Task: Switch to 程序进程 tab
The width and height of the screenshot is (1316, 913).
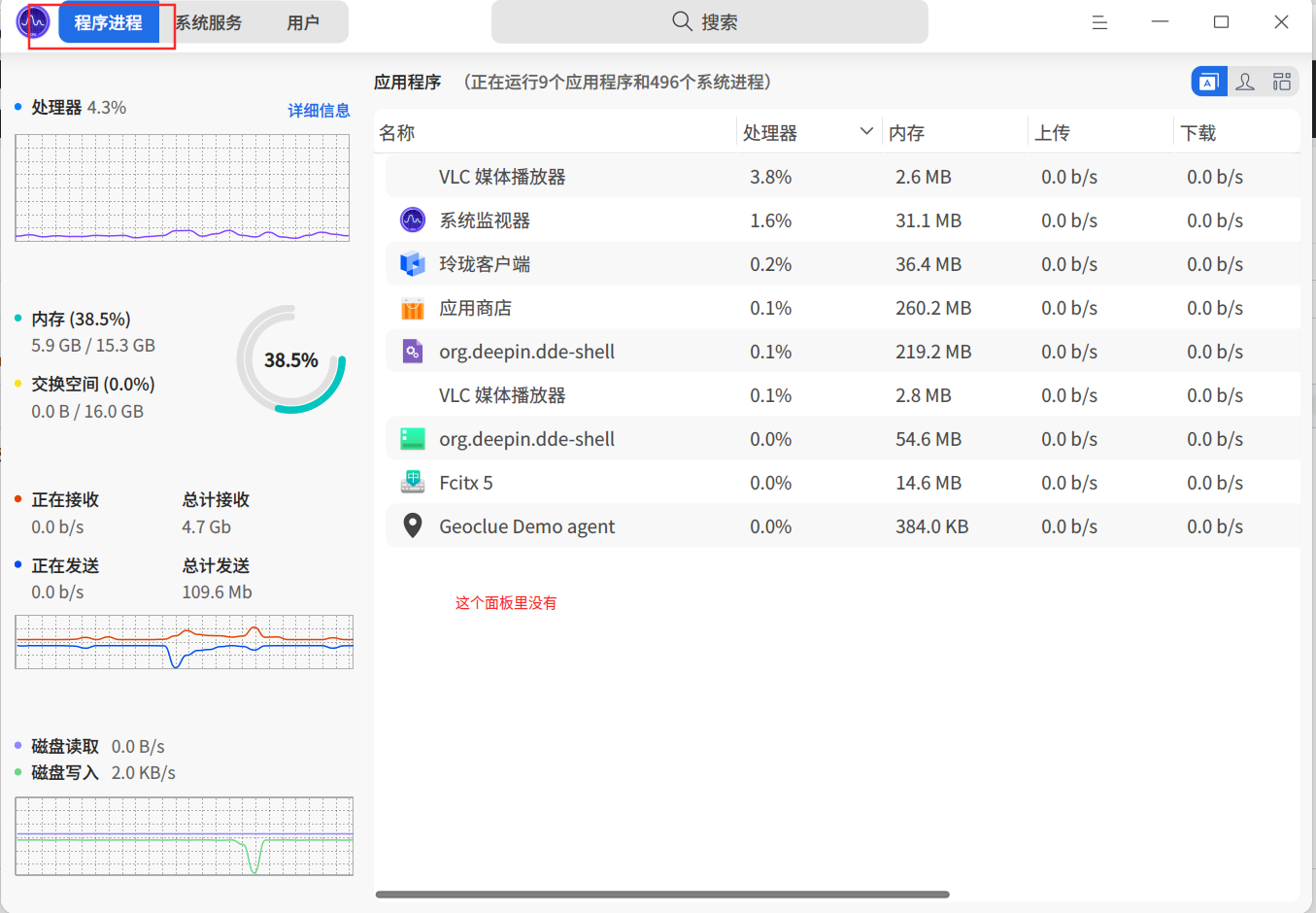Action: (109, 22)
